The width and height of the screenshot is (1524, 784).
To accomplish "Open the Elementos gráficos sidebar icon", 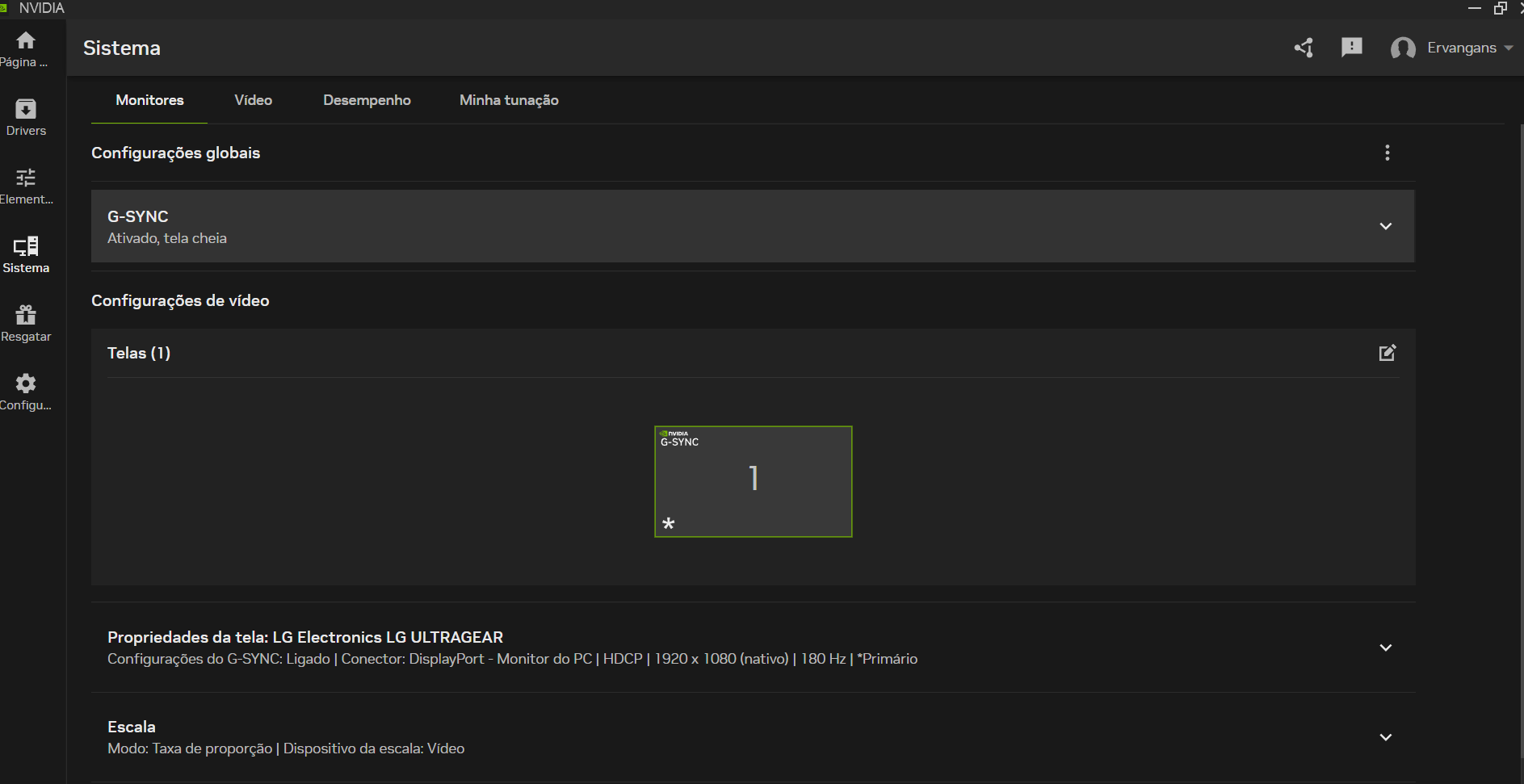I will point(26,178).
